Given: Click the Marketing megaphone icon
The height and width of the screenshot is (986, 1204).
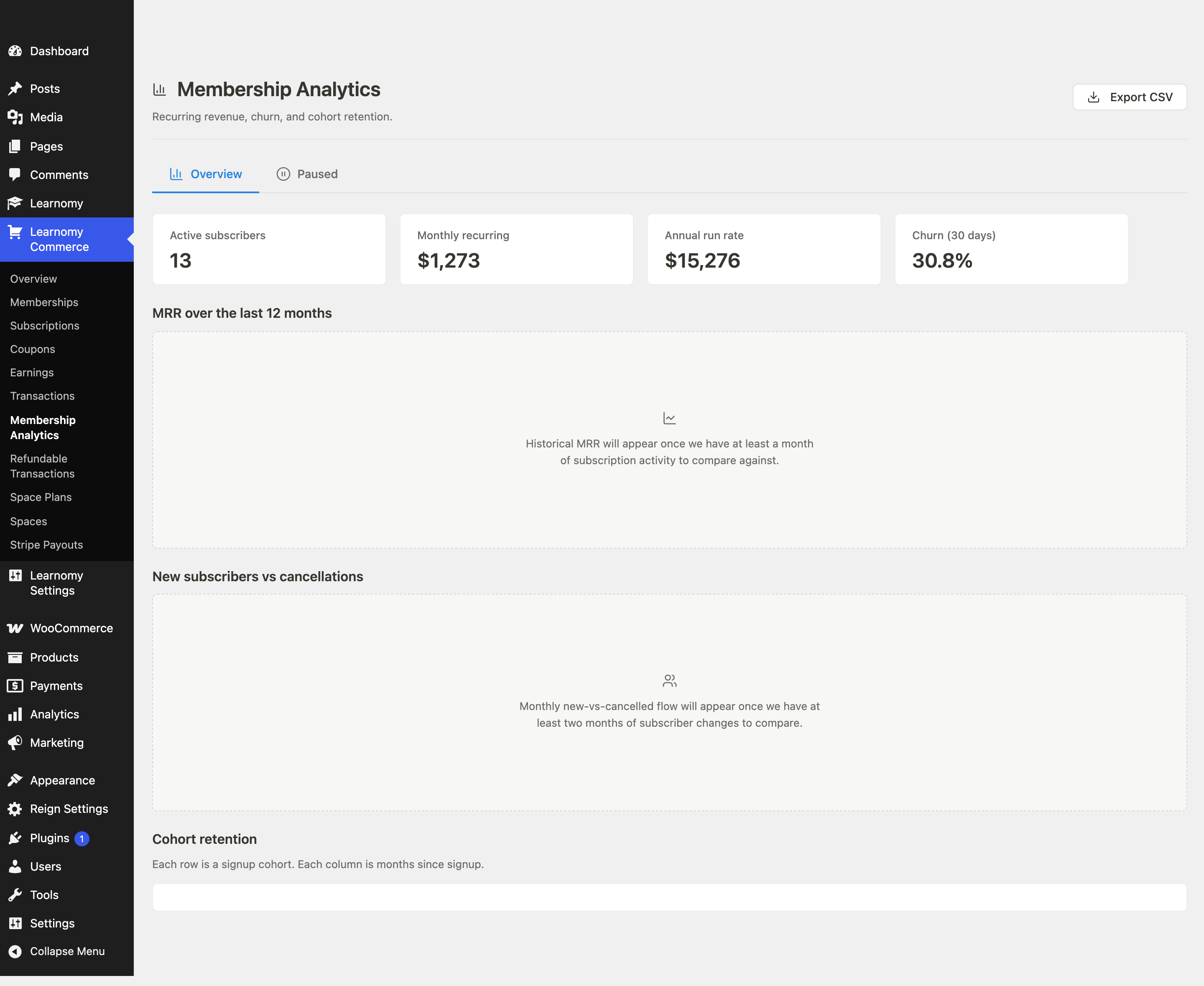Looking at the screenshot, I should click(x=15, y=742).
